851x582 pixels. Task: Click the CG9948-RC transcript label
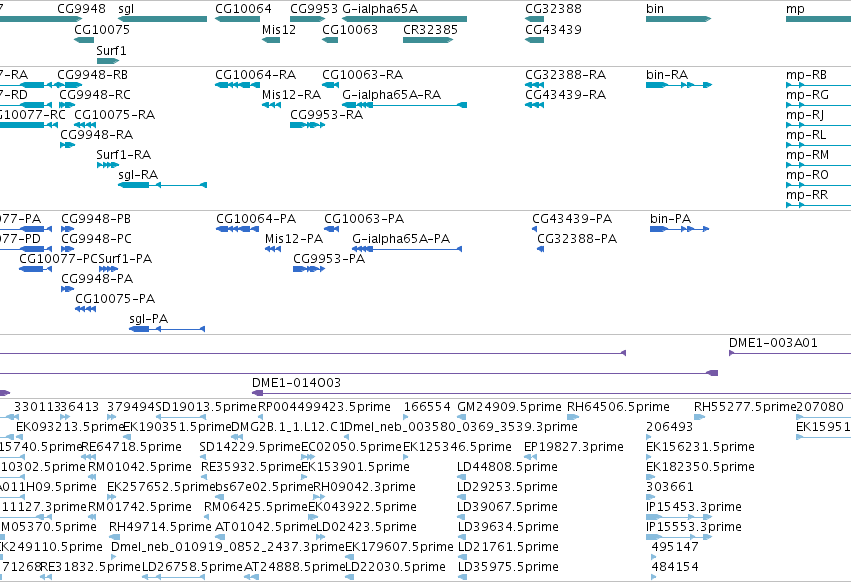click(95, 94)
